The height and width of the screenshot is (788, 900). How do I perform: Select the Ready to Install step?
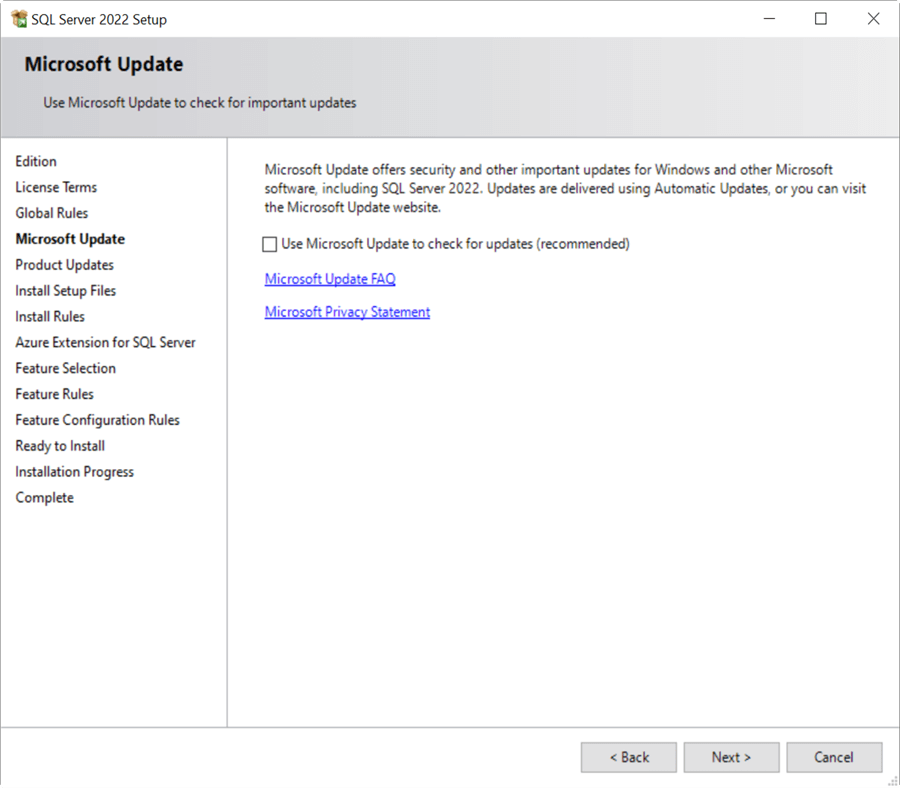click(x=60, y=446)
